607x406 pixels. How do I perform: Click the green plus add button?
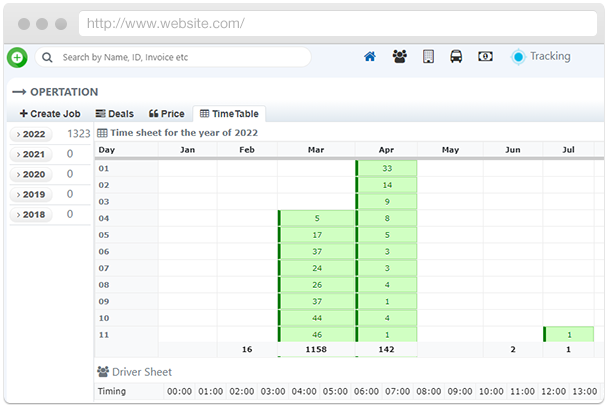coord(17,58)
